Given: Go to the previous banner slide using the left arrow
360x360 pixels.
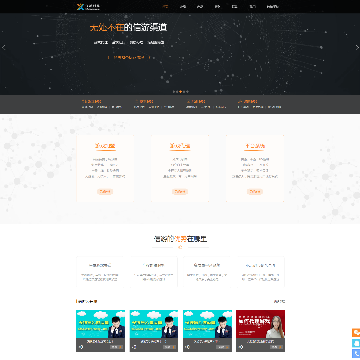Looking at the screenshot, I should coord(4,48).
